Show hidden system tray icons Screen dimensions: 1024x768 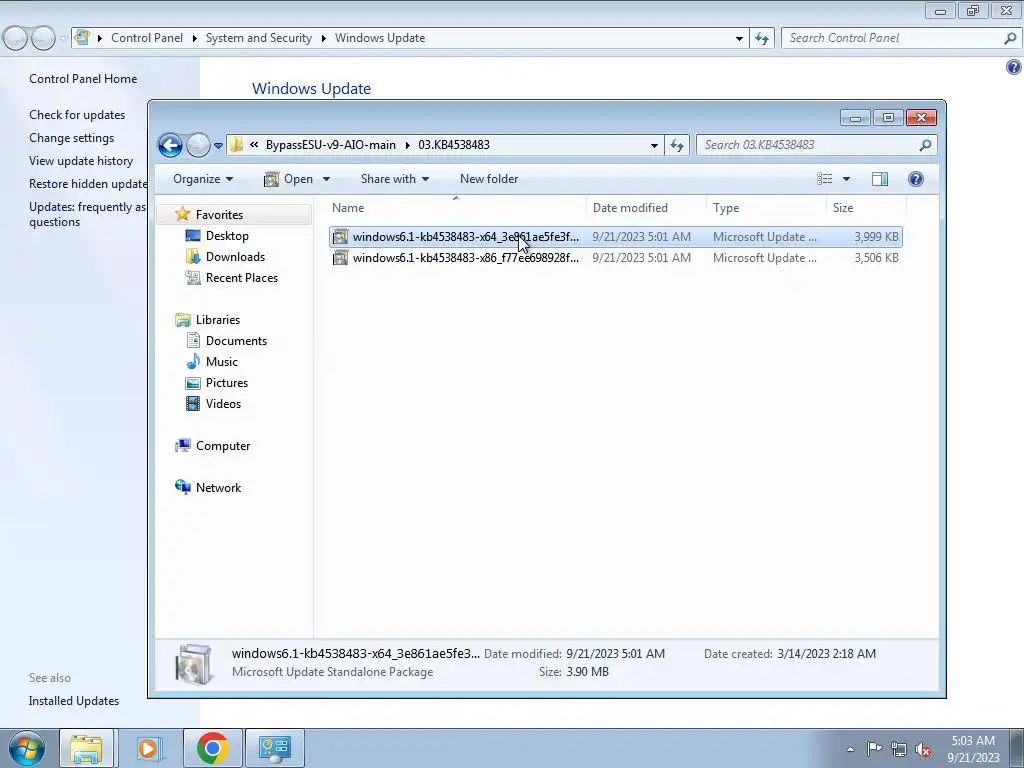(850, 749)
